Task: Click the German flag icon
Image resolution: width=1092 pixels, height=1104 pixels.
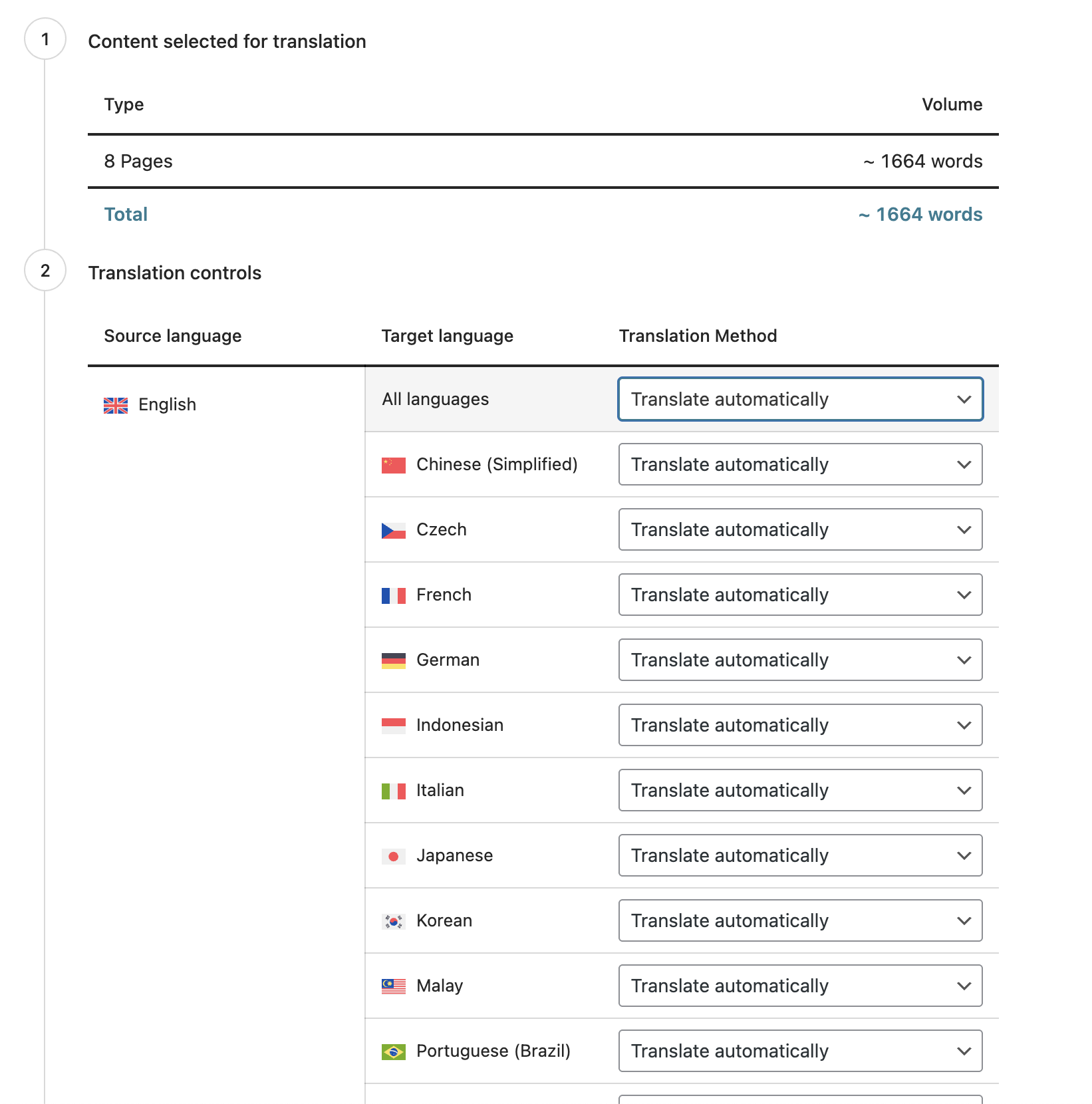Action: [x=394, y=660]
